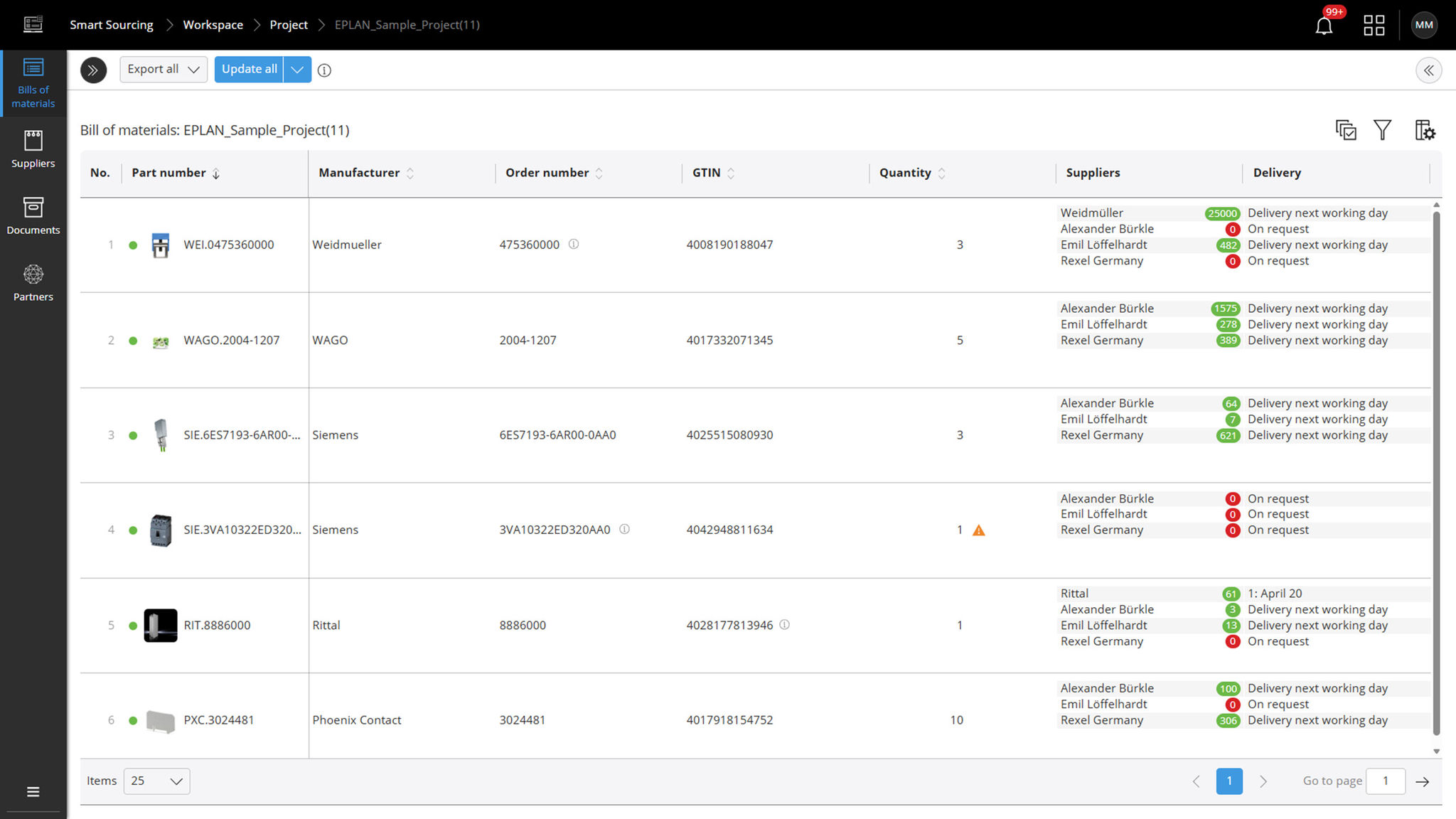Viewport: 1456px width, 819px height.
Task: Click warning triangle in quantity column
Action: pos(979,530)
